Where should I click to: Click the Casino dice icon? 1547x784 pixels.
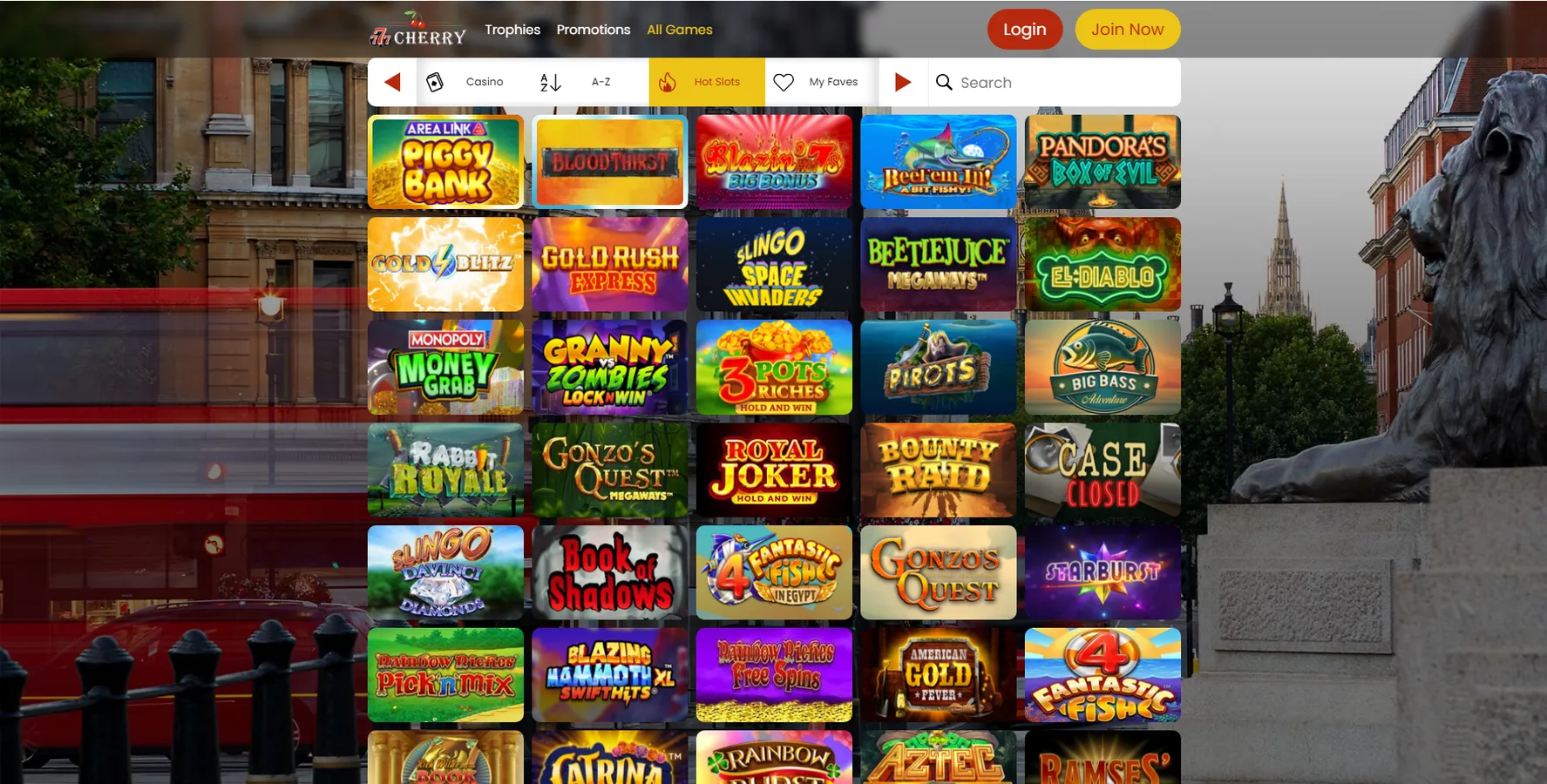click(435, 82)
